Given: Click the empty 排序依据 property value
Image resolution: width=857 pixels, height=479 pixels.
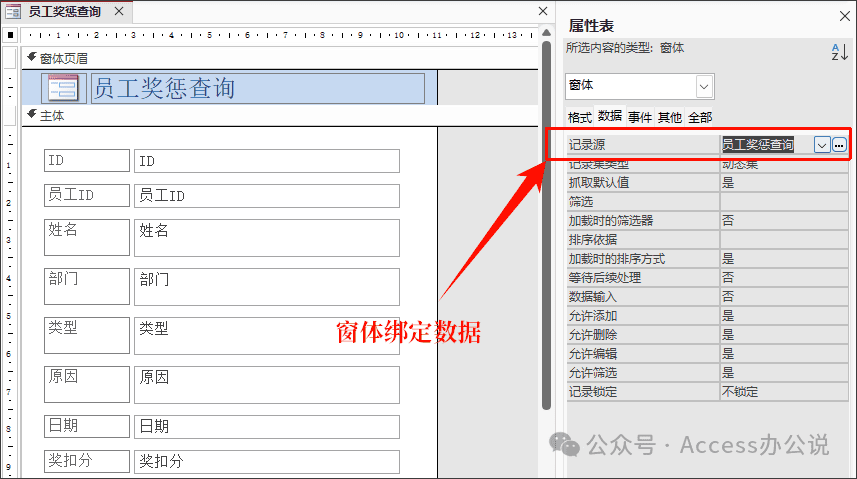Looking at the screenshot, I should click(784, 240).
